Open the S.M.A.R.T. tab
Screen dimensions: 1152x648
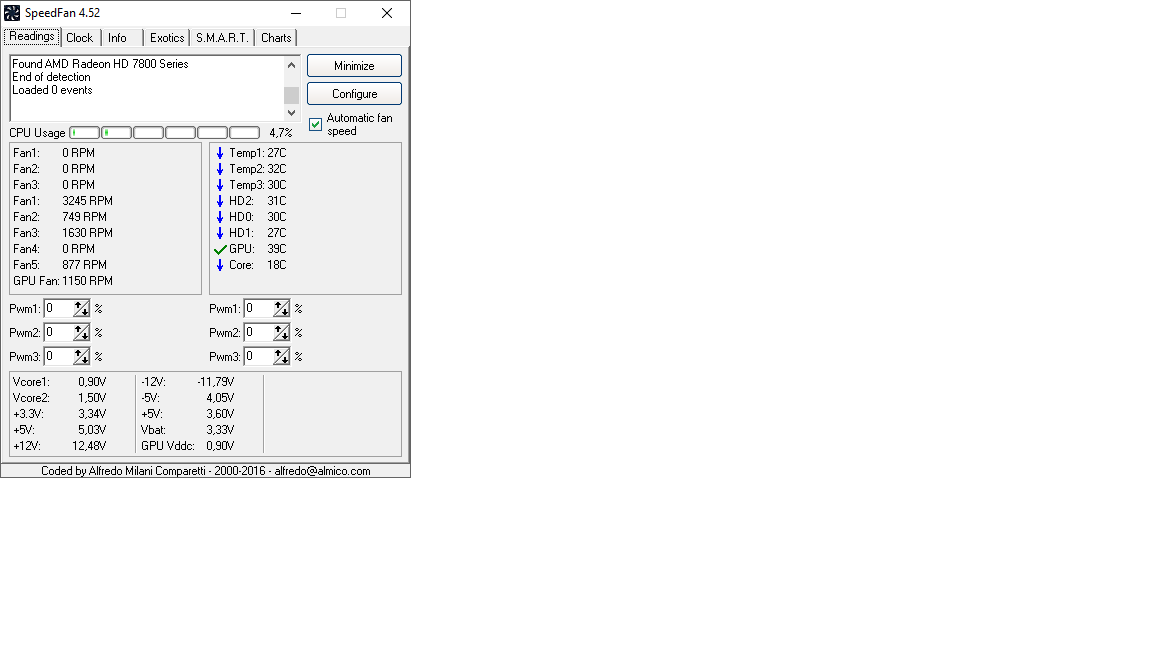[222, 37]
